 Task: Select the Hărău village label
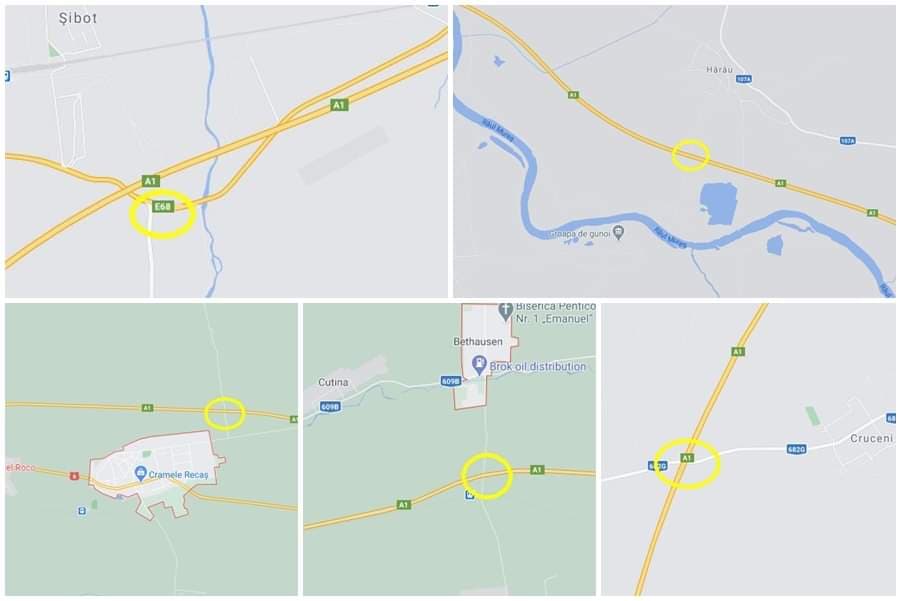719,70
